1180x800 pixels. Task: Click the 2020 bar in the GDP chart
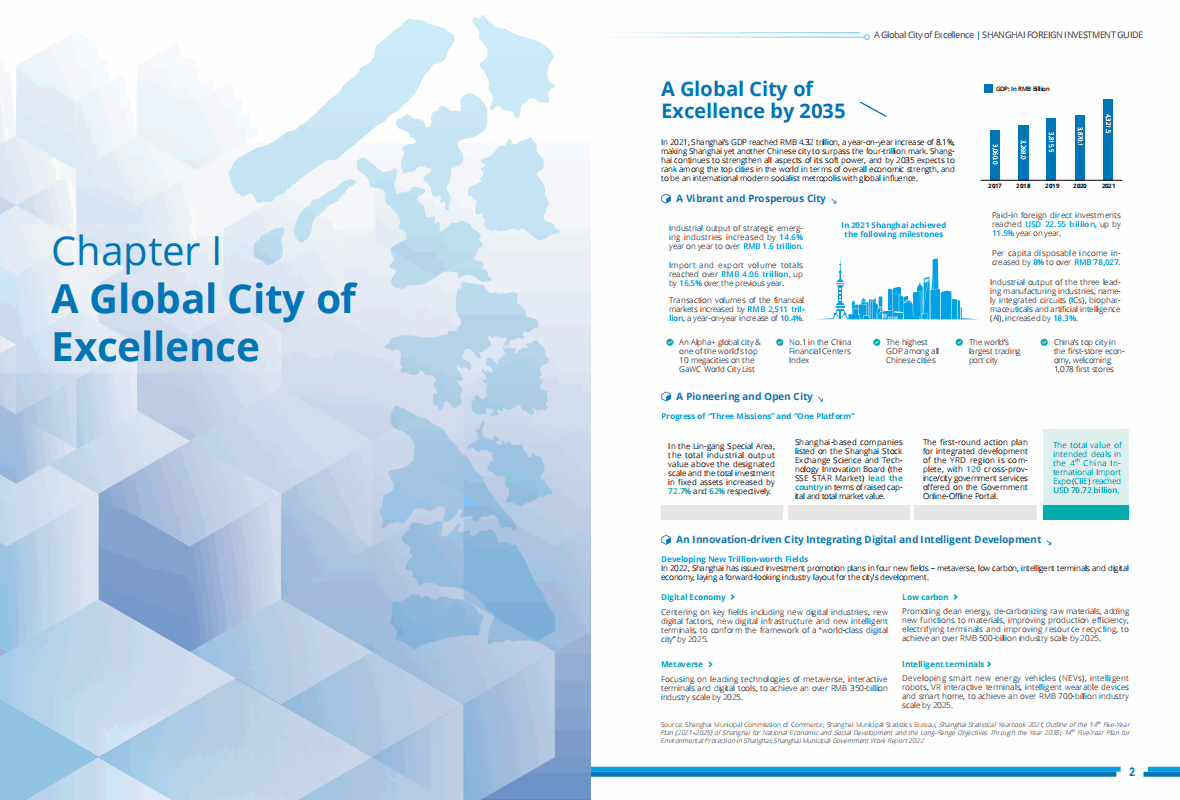point(1080,148)
